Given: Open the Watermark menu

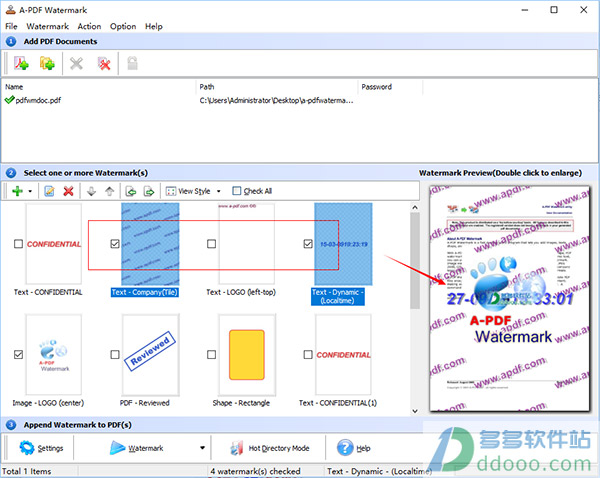Looking at the screenshot, I should [x=47, y=26].
